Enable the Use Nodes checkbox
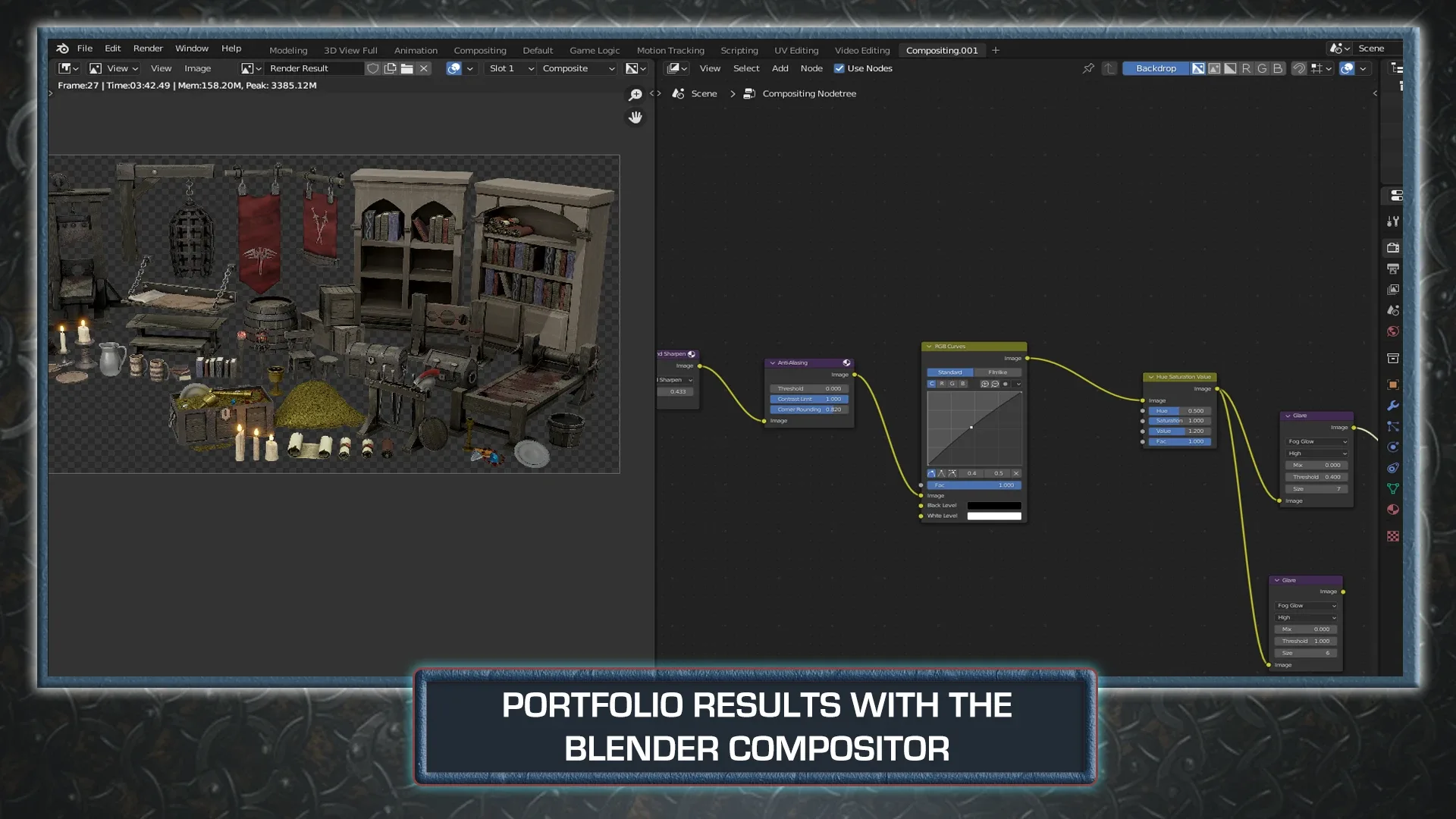Screen dimensions: 1456x819 click(x=839, y=68)
